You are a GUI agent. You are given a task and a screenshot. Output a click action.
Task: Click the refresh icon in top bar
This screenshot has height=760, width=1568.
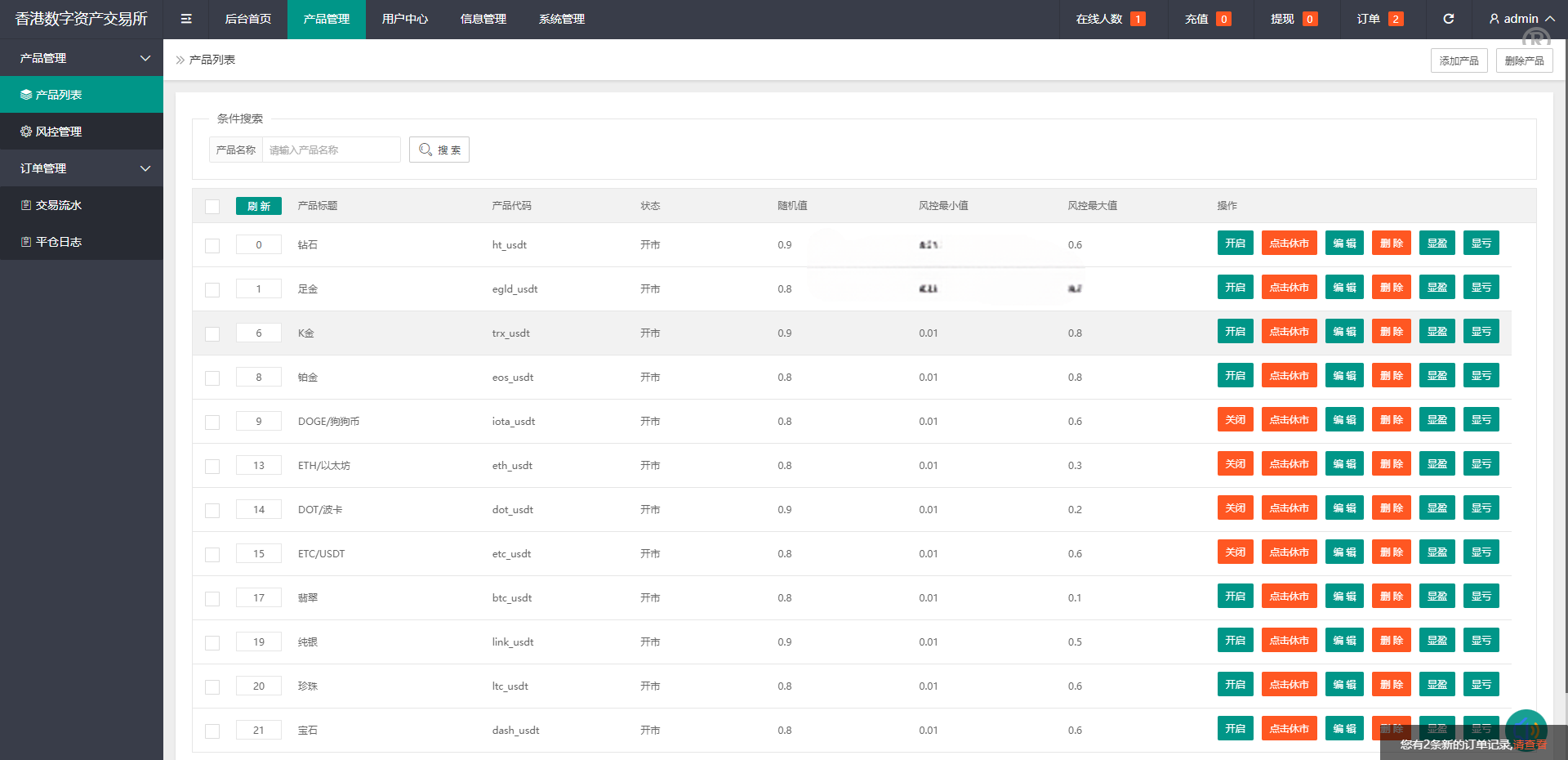coord(1448,19)
